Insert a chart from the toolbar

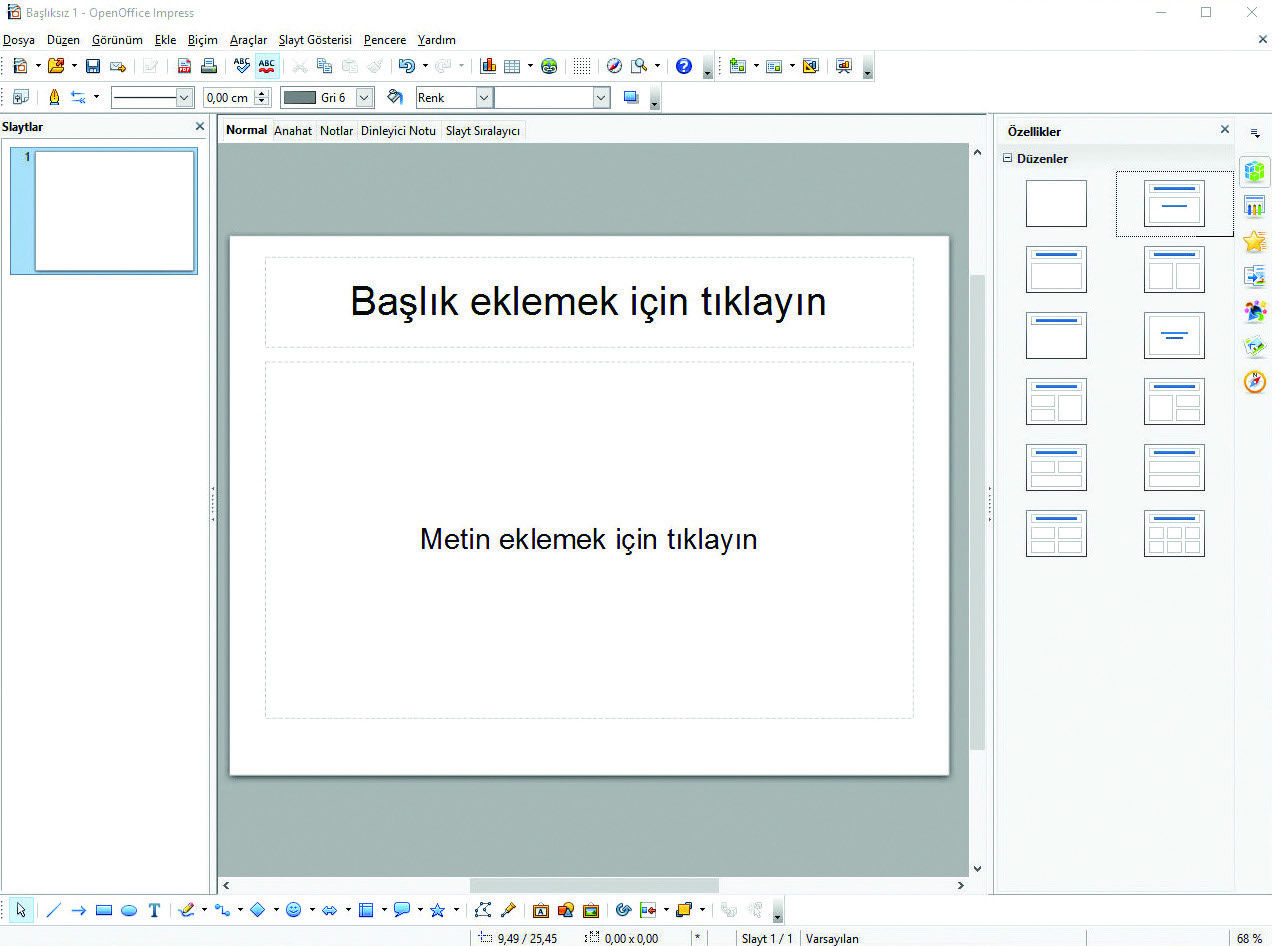pyautogui.click(x=488, y=66)
